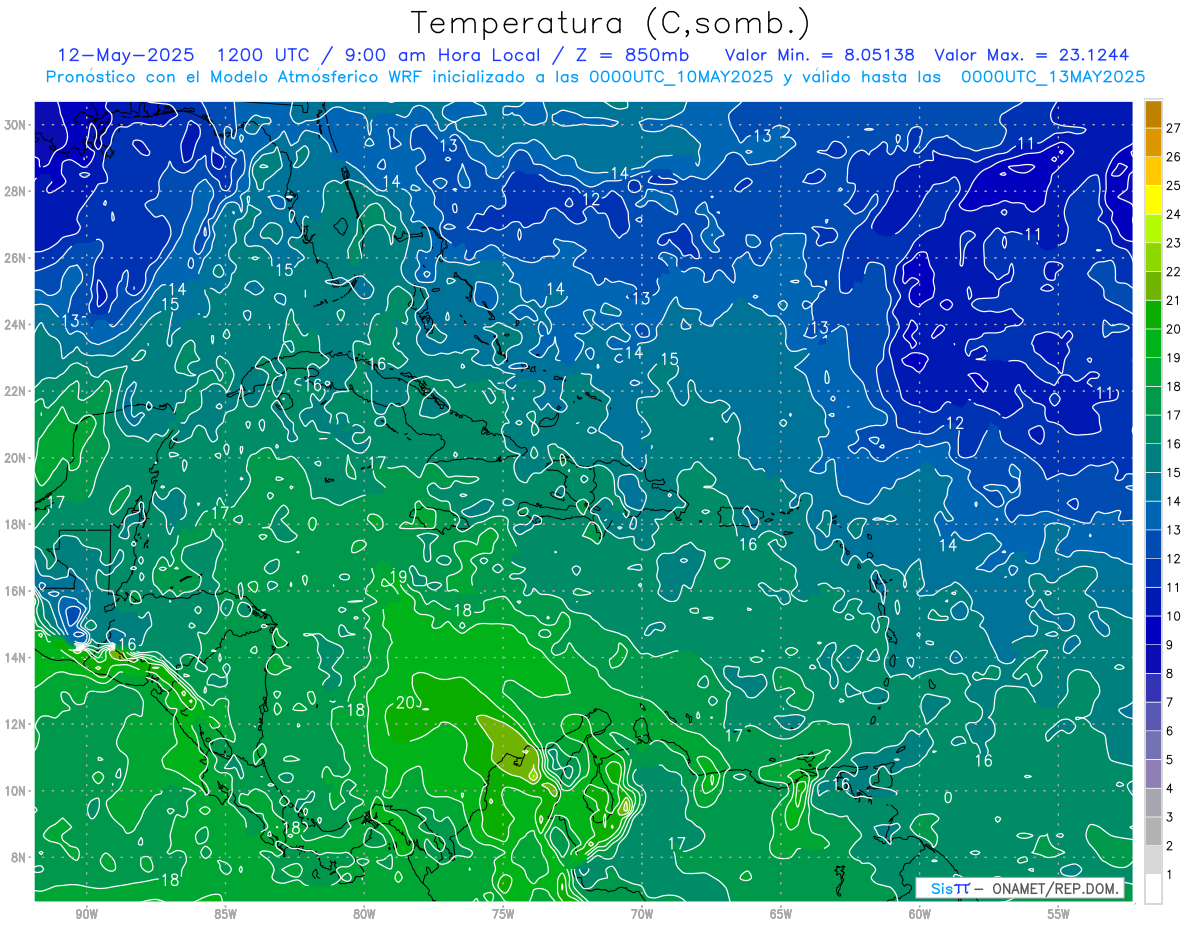Screen dimensions: 1200x927
Task: Click the color scale value "24"
Action: coord(1173,214)
